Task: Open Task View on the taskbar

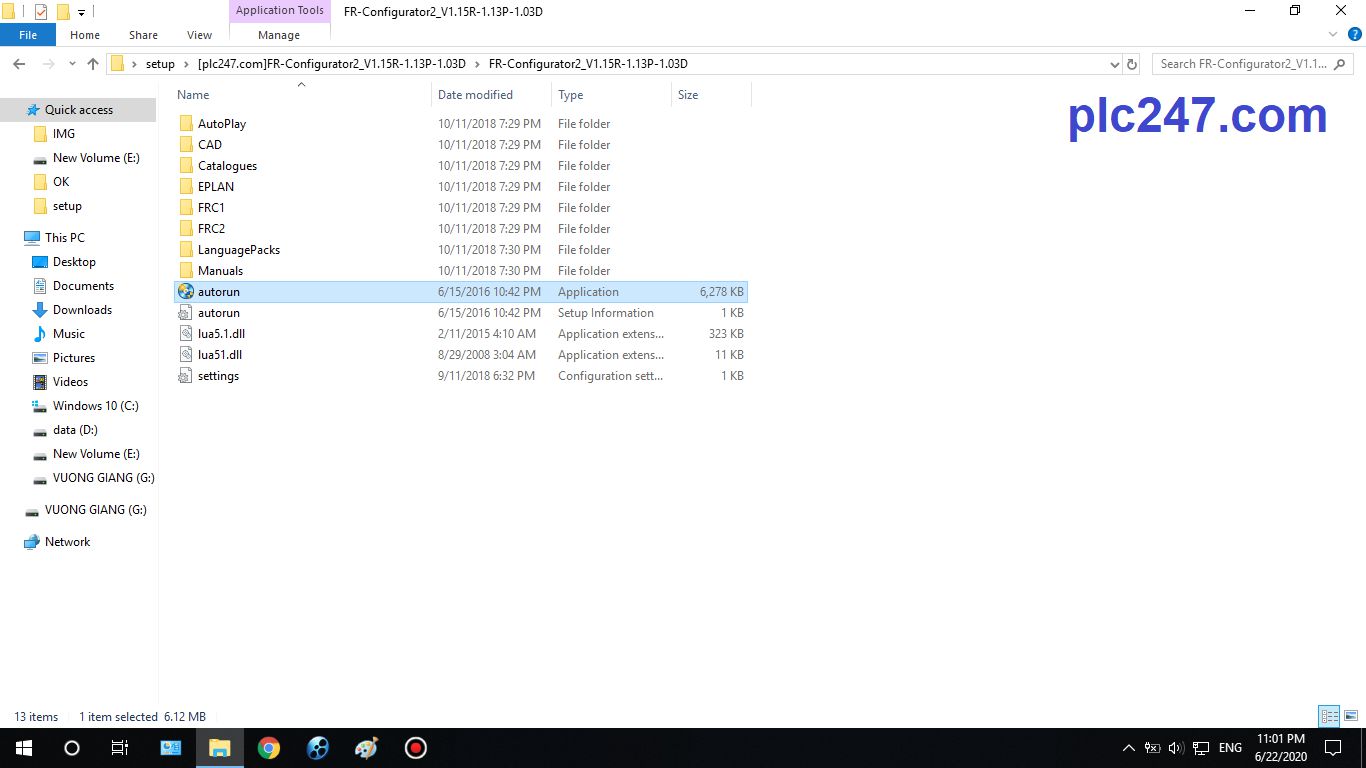Action: point(120,748)
